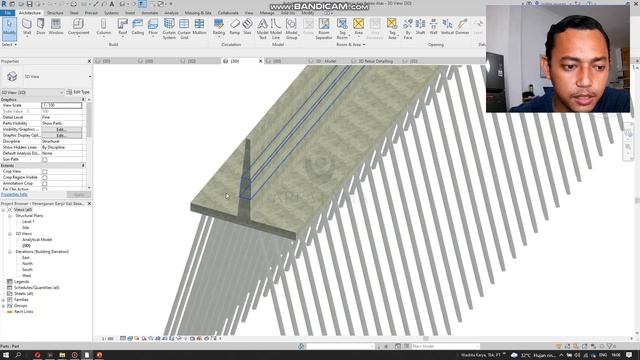Select the Ramp tool
The height and width of the screenshot is (360, 640).
pos(235,27)
